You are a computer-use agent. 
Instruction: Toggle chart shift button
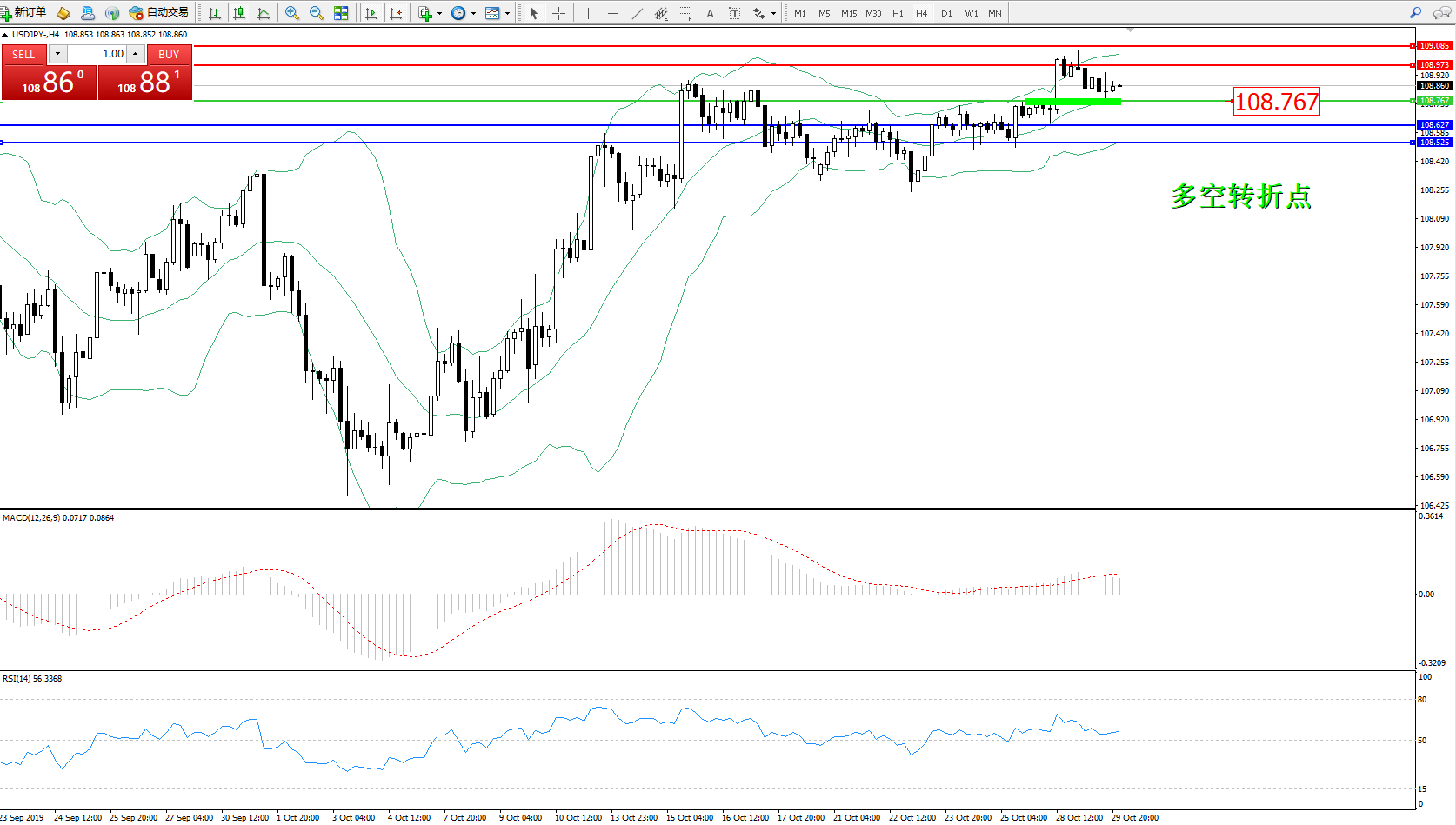click(396, 13)
